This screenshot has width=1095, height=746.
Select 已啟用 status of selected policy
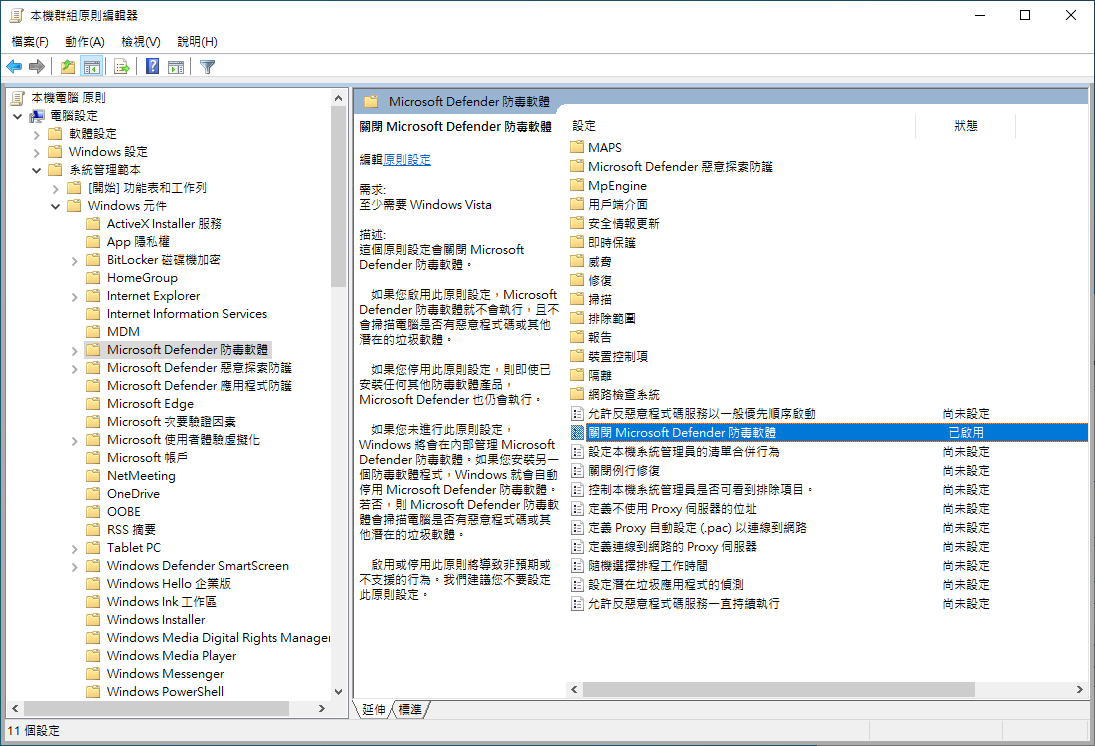click(966, 432)
